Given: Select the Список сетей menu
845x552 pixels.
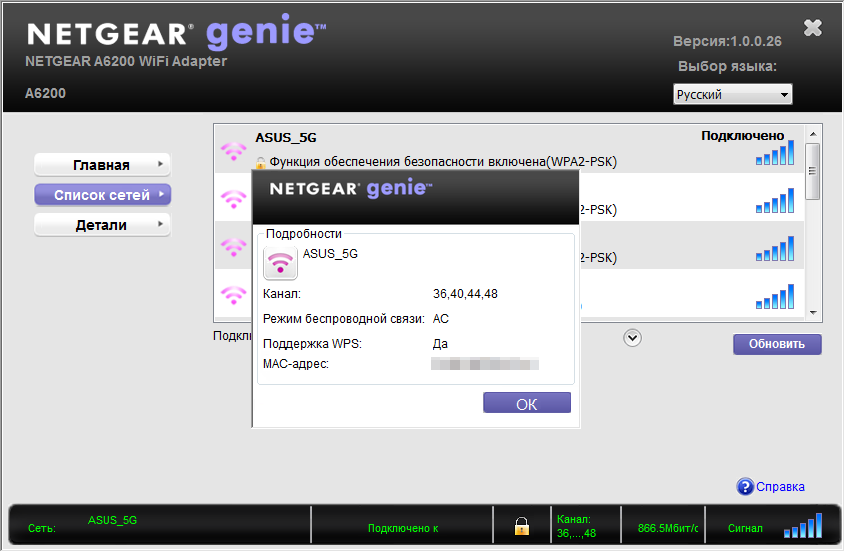Looking at the screenshot, I should point(102,195).
